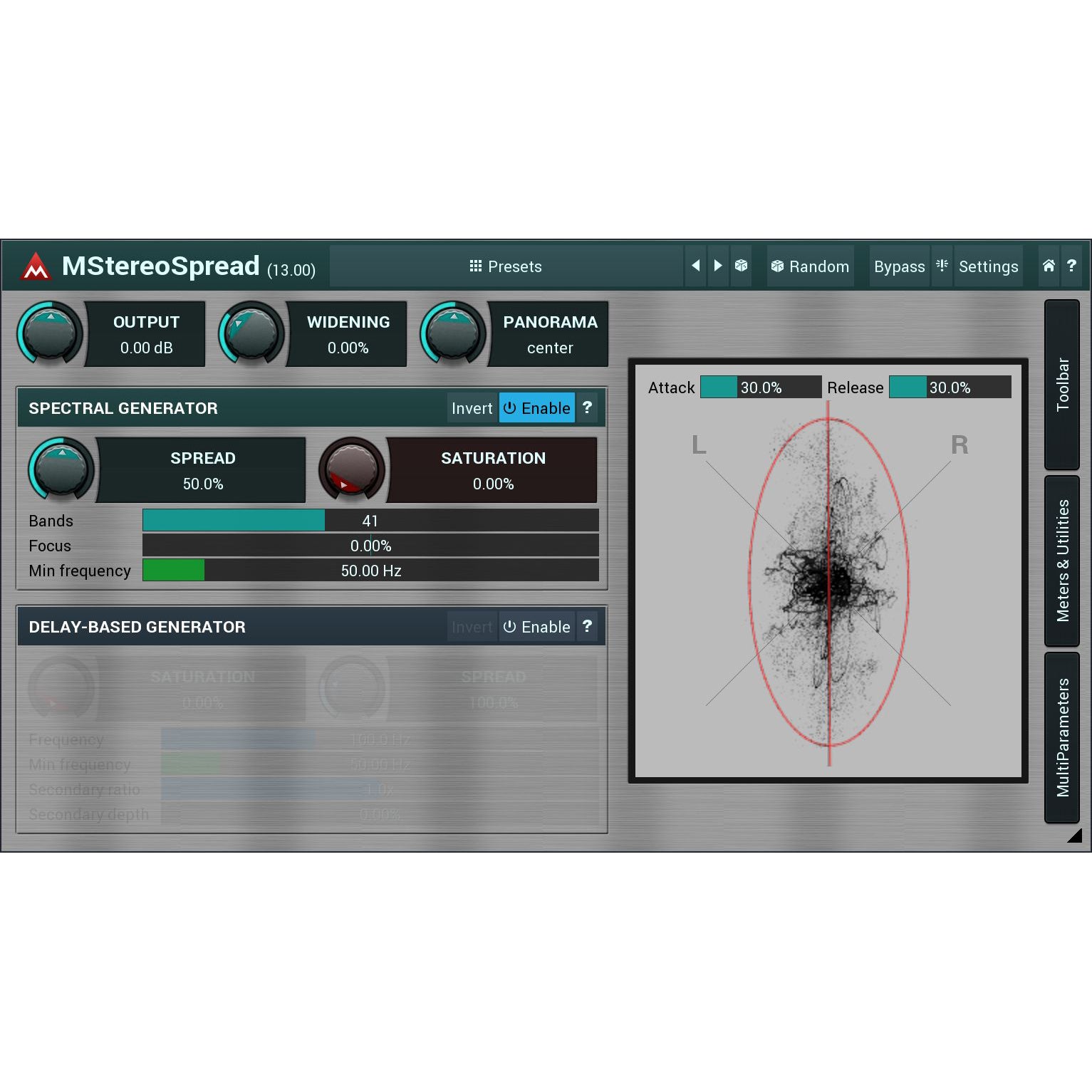Open the Presets dropdown
This screenshot has height=1092, width=1092.
click(x=506, y=266)
